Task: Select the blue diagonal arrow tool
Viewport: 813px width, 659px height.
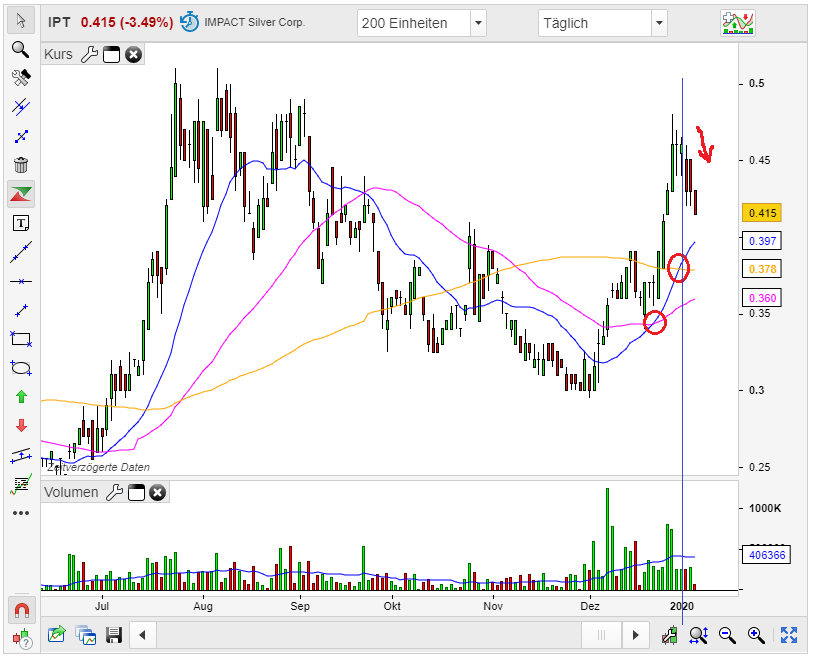Action: 21,136
